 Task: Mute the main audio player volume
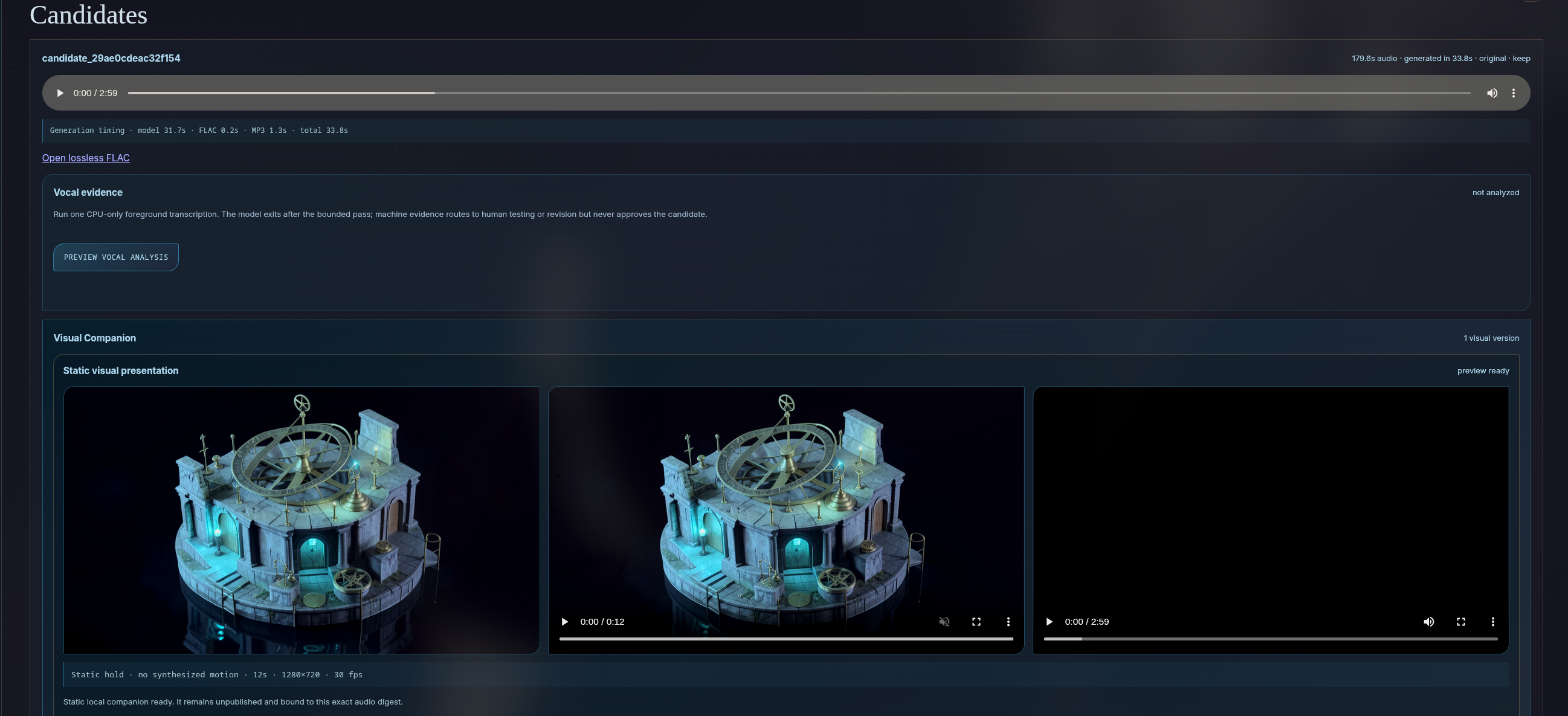click(1492, 93)
